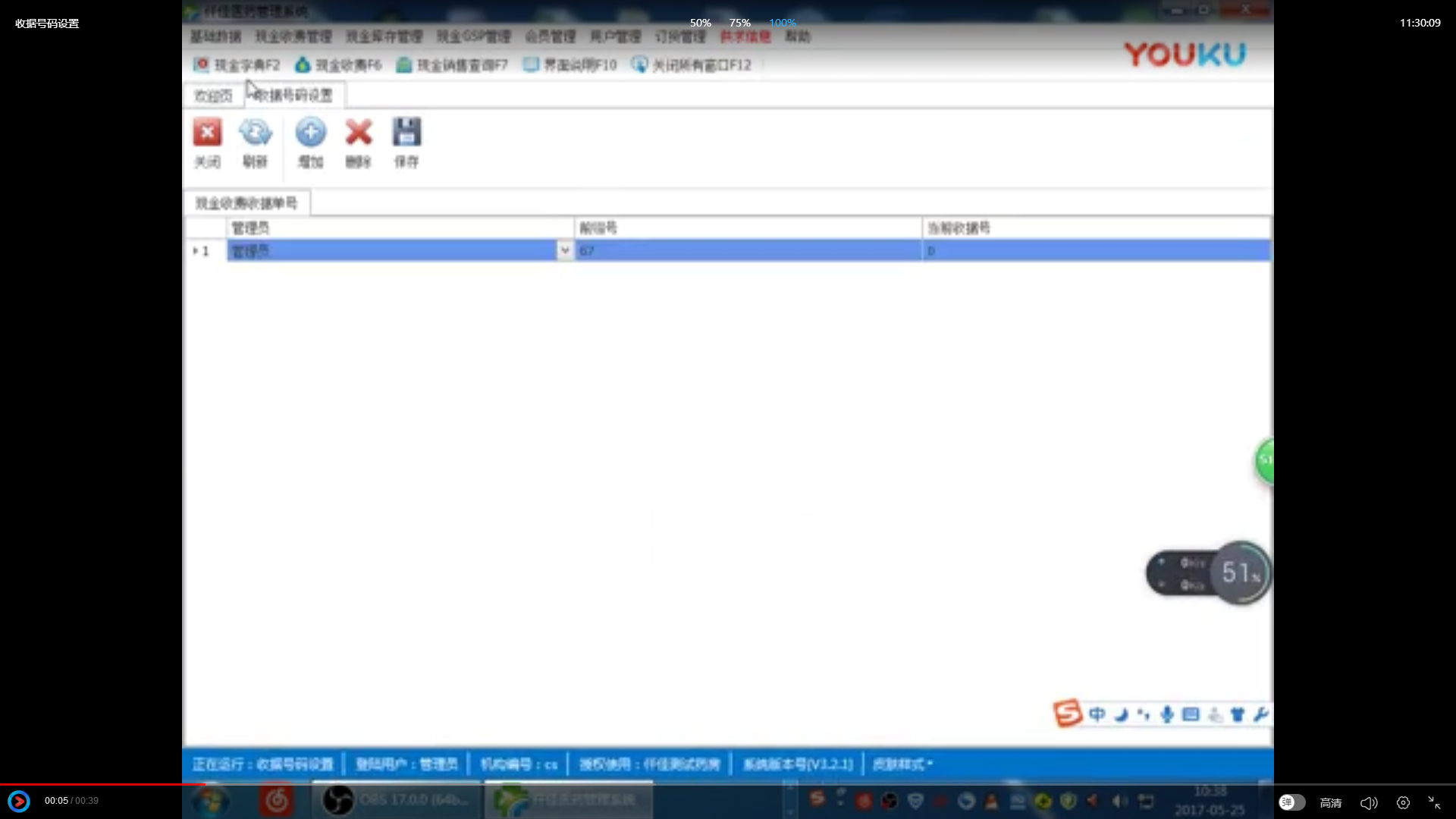Click the Youku play button

click(x=19, y=801)
